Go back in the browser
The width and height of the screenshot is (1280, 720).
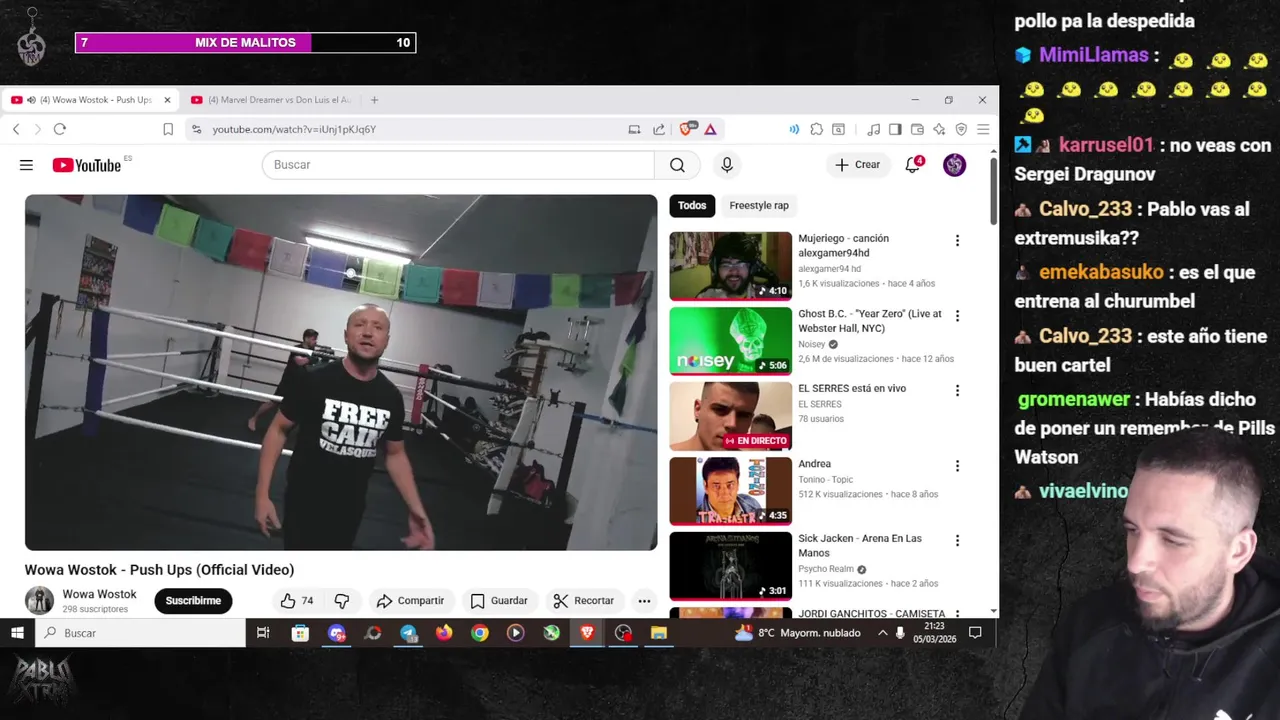[x=16, y=129]
